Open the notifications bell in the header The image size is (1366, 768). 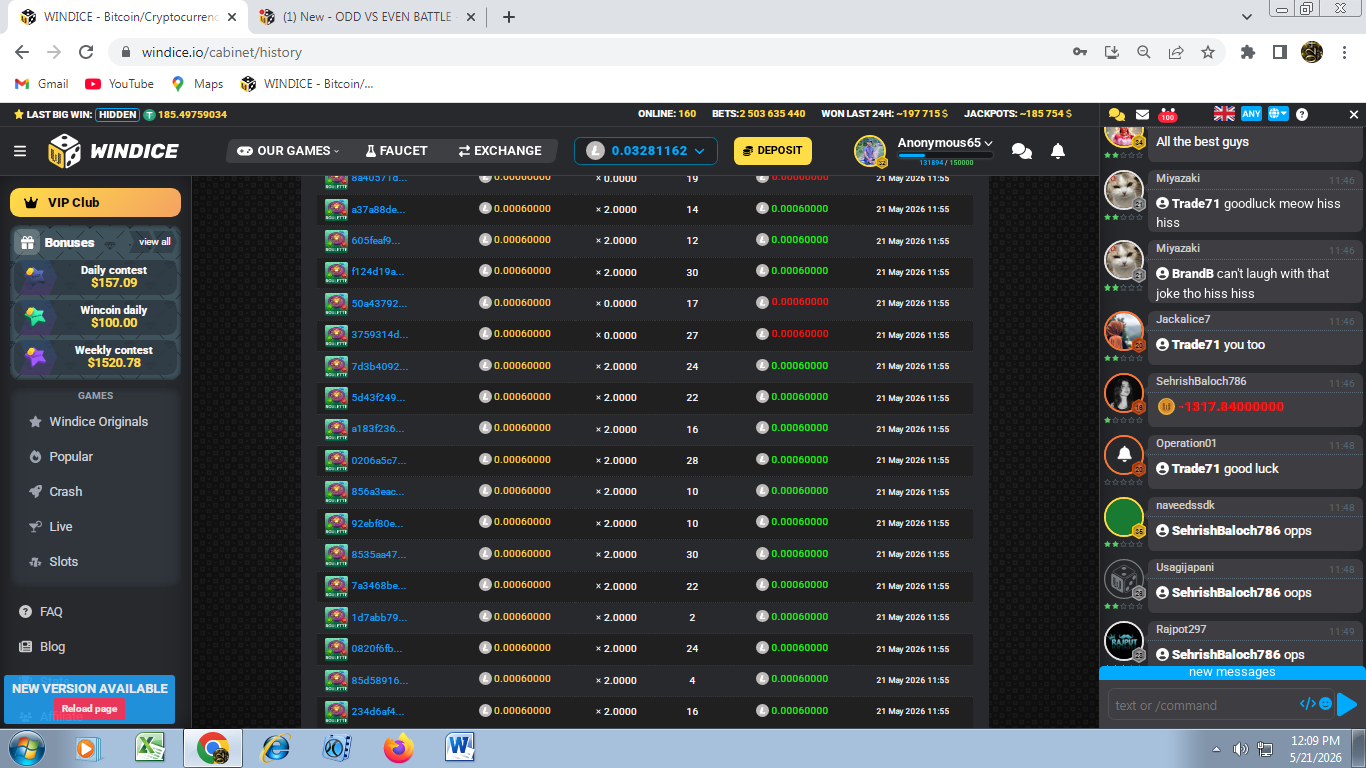pos(1058,151)
